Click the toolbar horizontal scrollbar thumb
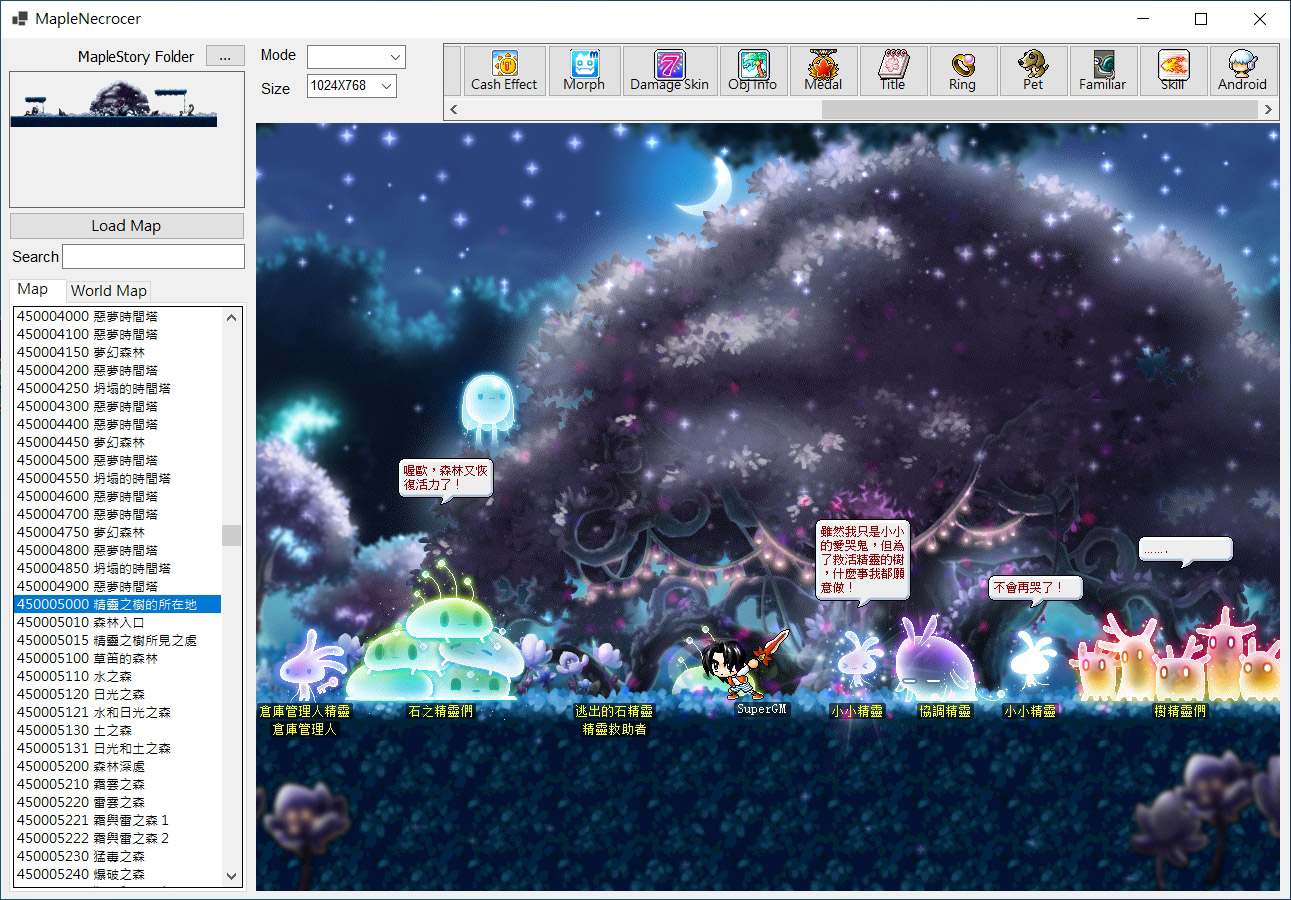Image resolution: width=1291 pixels, height=900 pixels. click(1039, 109)
